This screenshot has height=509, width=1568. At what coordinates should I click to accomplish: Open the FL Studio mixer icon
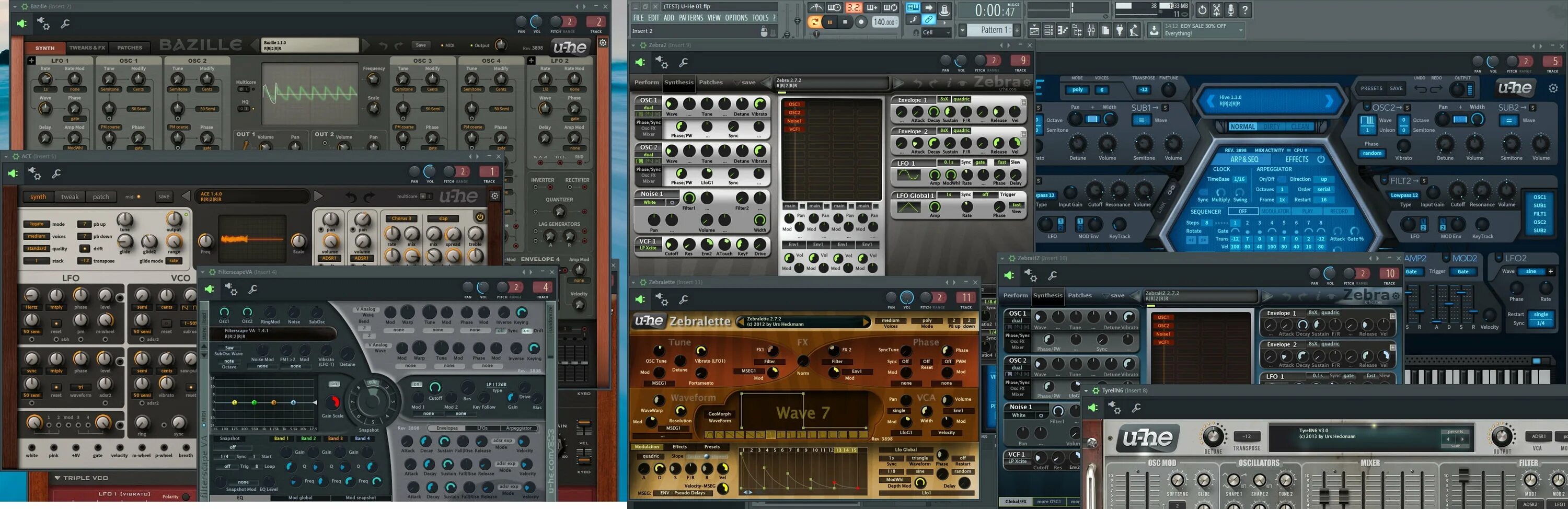[x=1091, y=30]
